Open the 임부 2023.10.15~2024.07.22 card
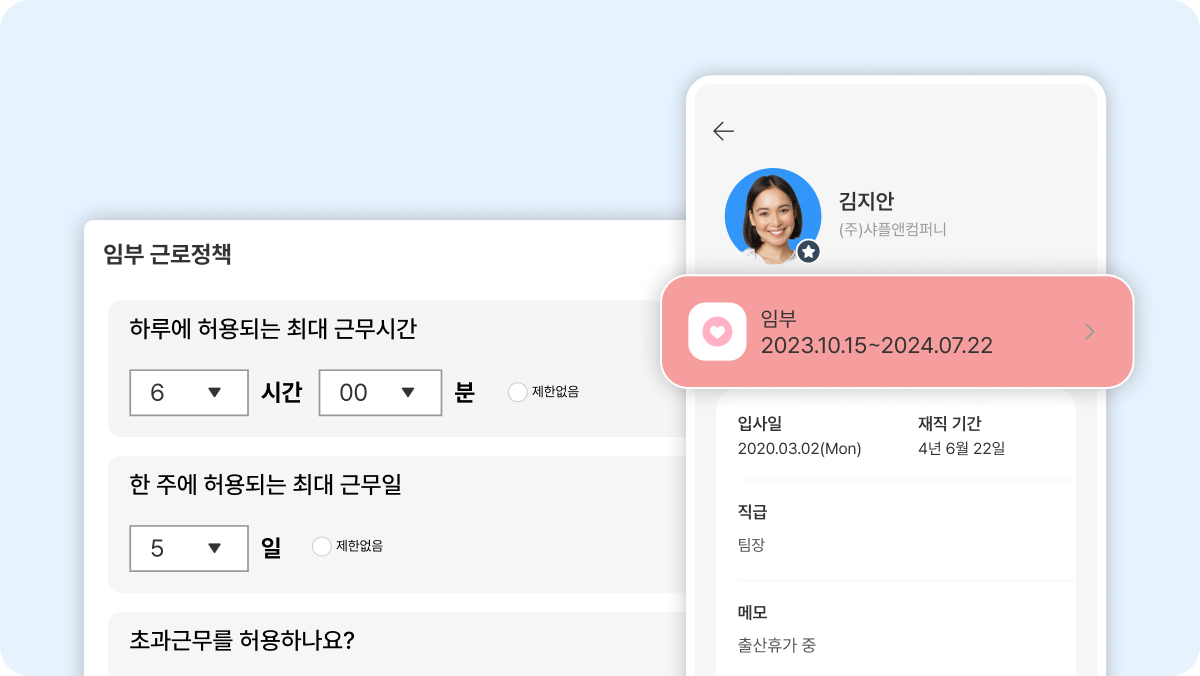Screen dimensions: 1200x676 click(x=897, y=331)
